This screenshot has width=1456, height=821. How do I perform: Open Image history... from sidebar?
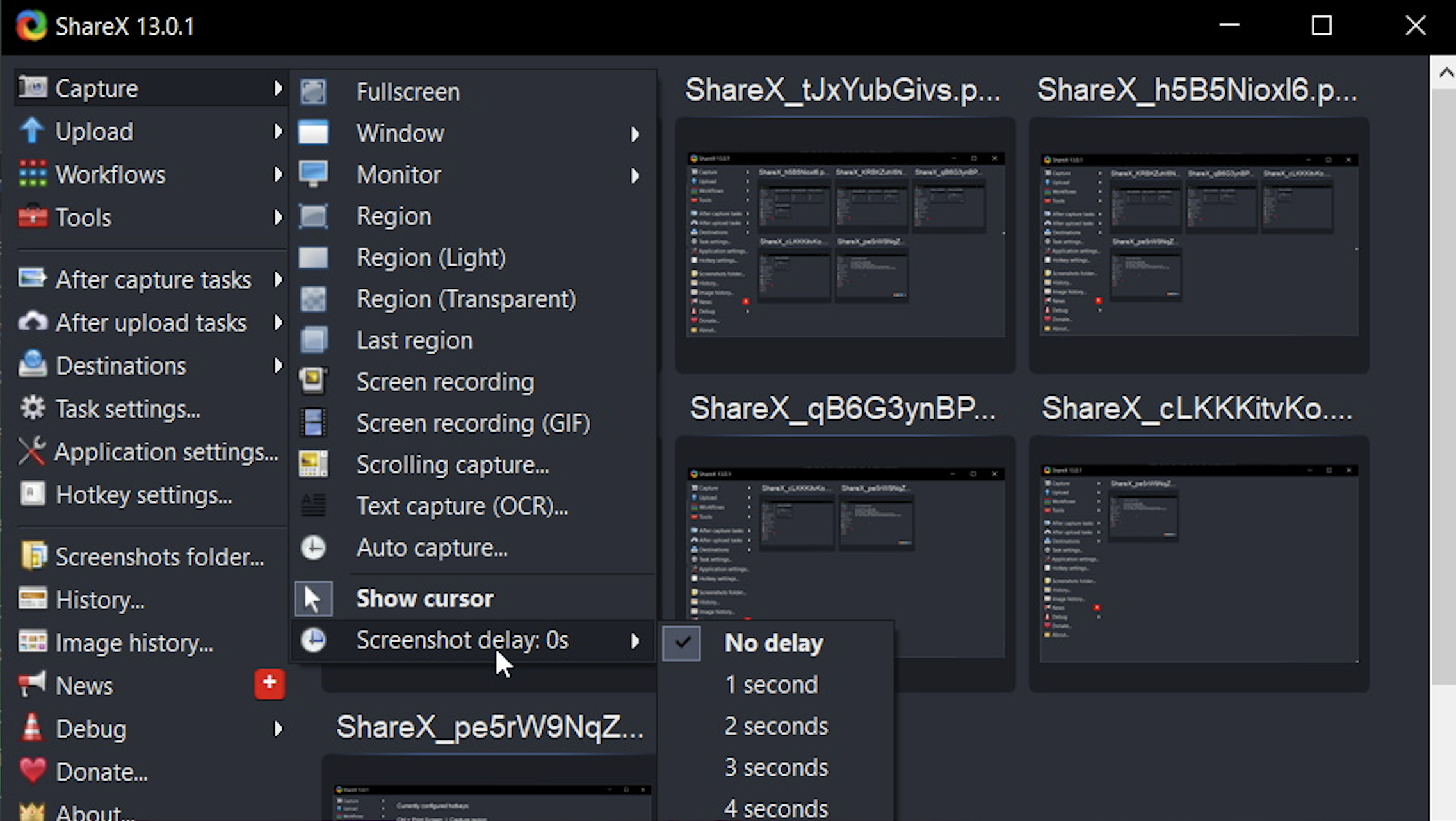[150, 643]
